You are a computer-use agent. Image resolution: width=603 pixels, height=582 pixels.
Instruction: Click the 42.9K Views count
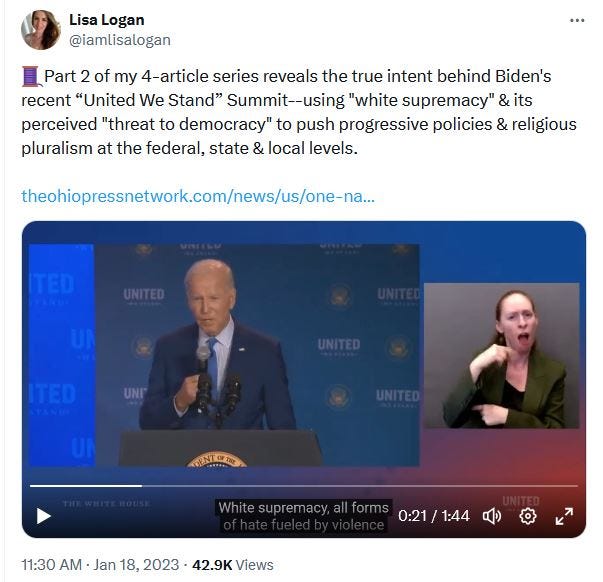233,565
